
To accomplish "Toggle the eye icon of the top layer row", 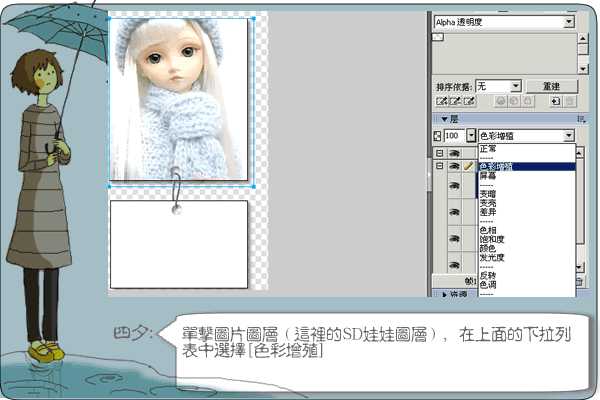I will [454, 153].
